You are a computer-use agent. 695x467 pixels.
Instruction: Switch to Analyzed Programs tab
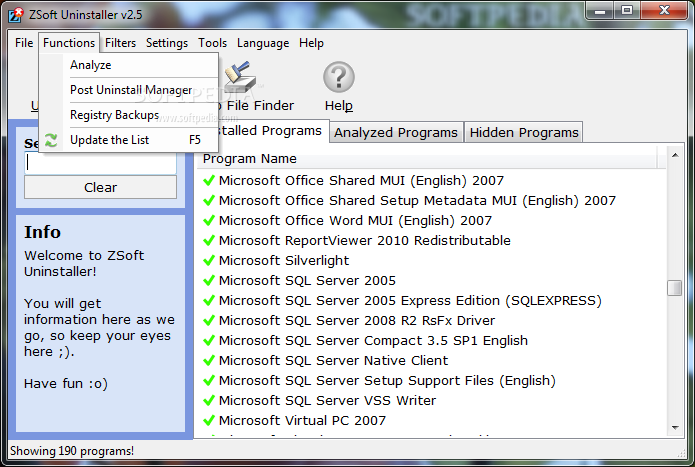pos(396,132)
